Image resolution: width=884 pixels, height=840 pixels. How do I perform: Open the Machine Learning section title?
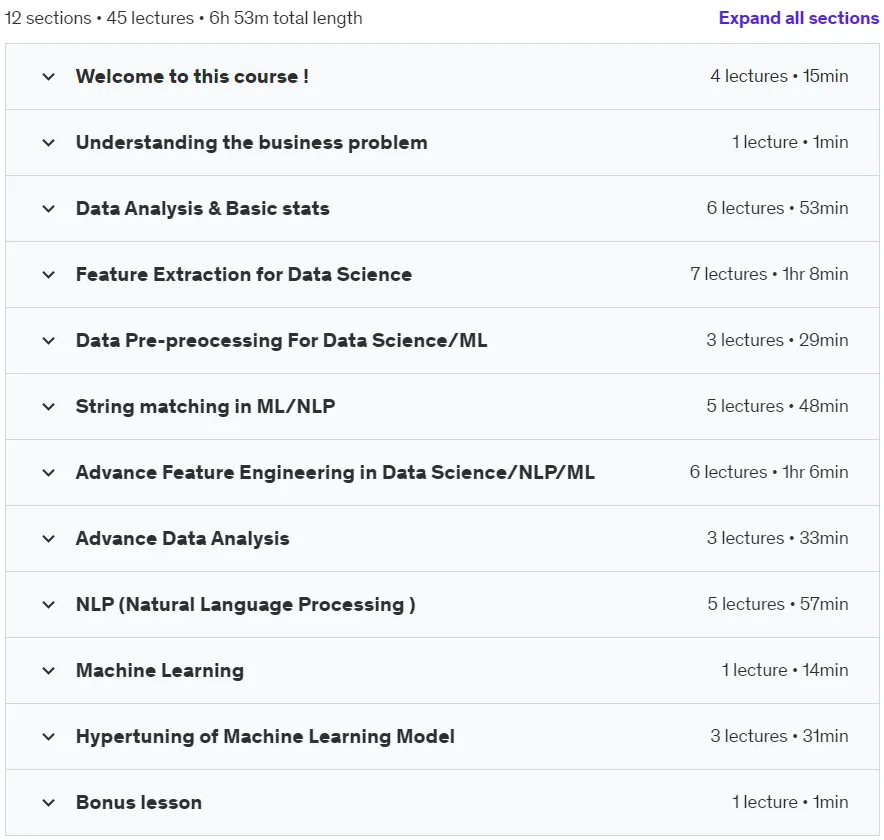click(160, 670)
